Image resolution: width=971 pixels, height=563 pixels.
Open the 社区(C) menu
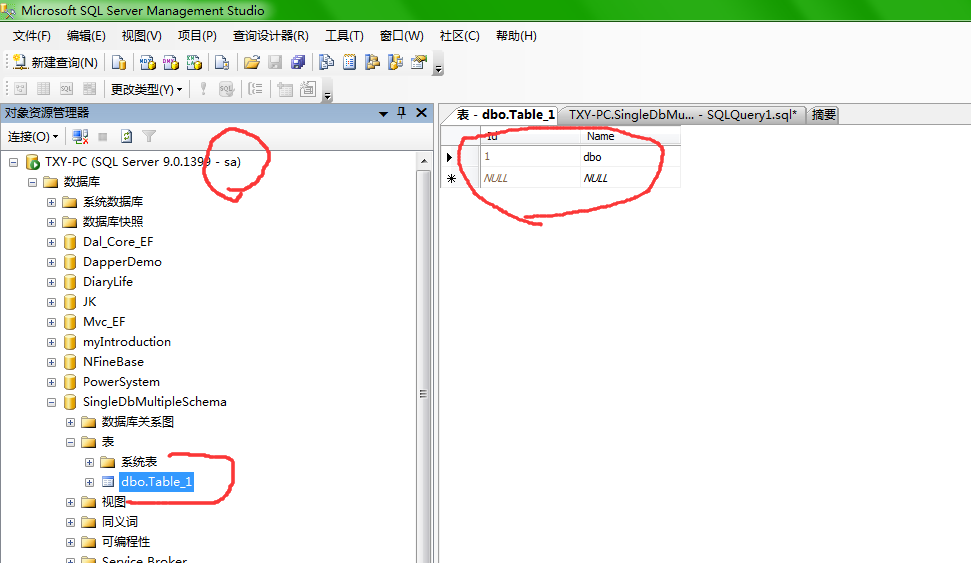(459, 36)
